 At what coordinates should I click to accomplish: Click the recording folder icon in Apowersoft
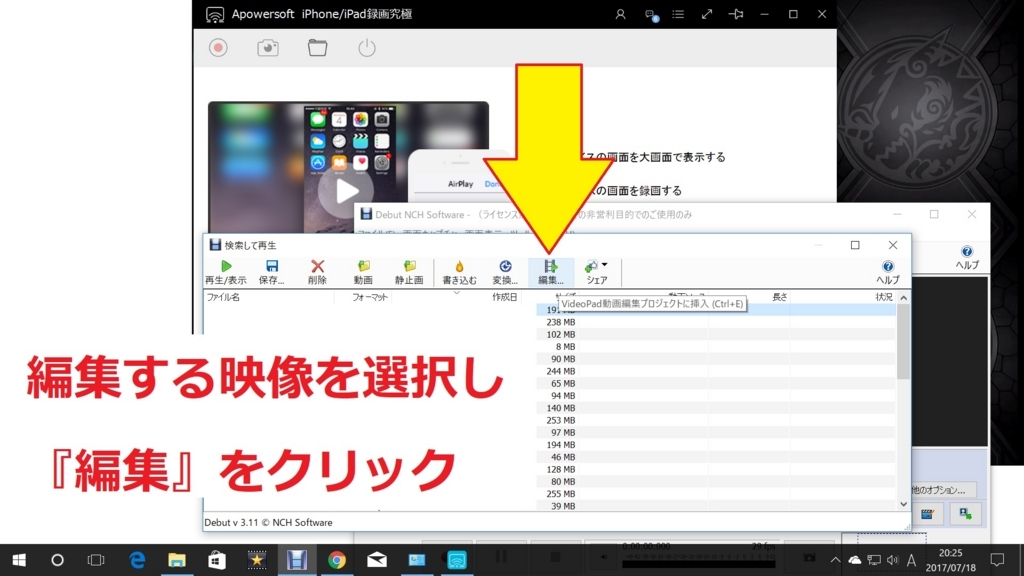click(317, 46)
